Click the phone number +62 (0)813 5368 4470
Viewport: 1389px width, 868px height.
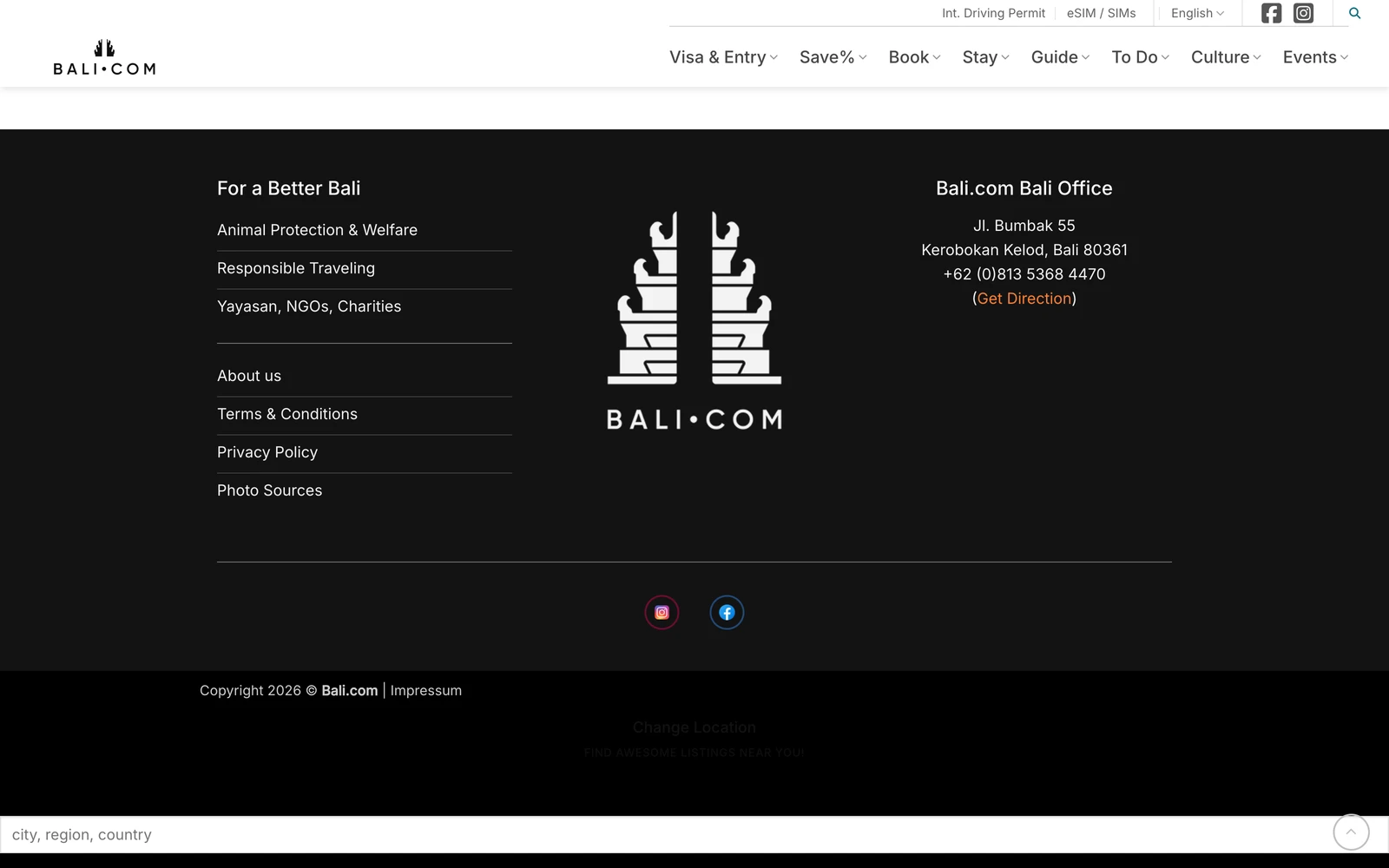[1024, 274]
